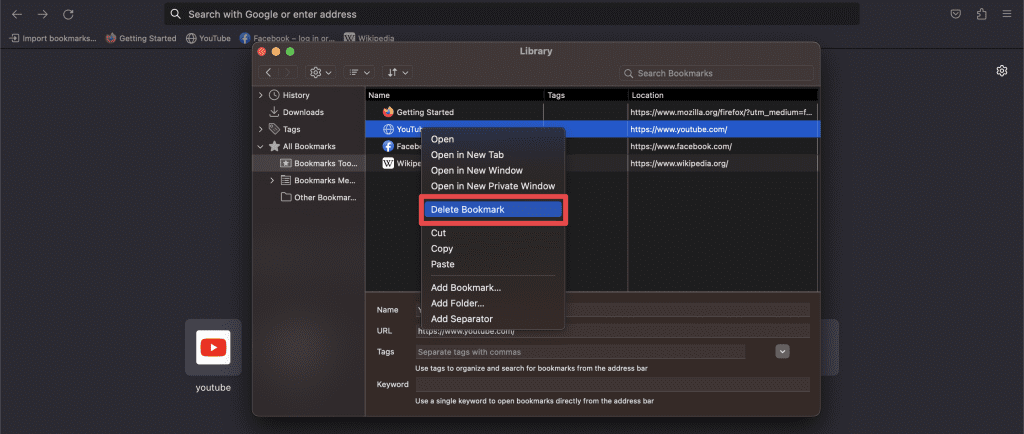
Task: Open the Pocket icon in the toolbar
Action: click(956, 14)
